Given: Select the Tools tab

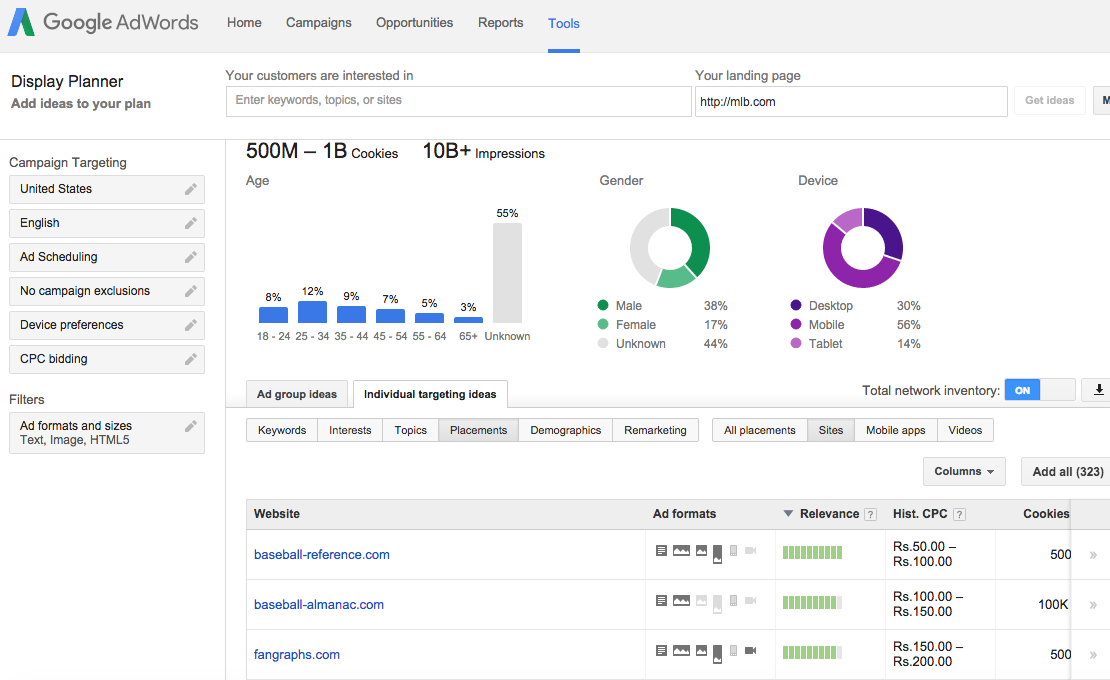Looking at the screenshot, I should coord(563,23).
